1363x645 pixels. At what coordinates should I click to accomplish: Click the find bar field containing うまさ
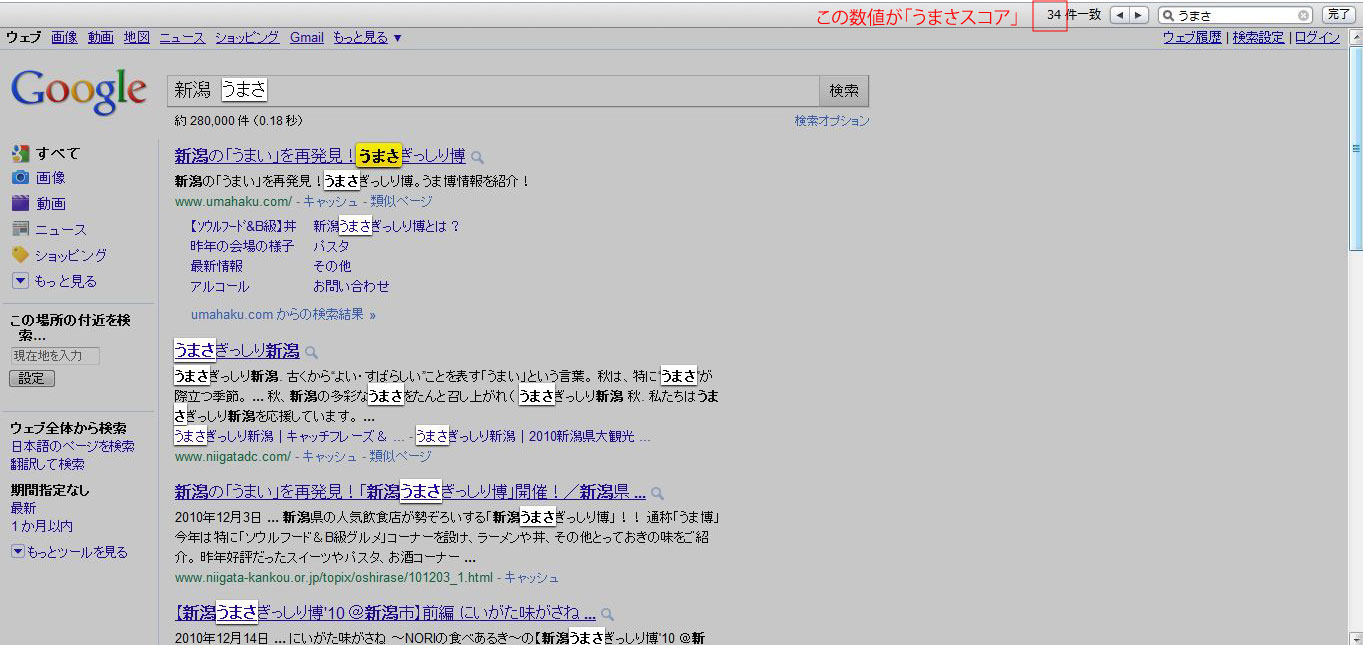tap(1236, 15)
